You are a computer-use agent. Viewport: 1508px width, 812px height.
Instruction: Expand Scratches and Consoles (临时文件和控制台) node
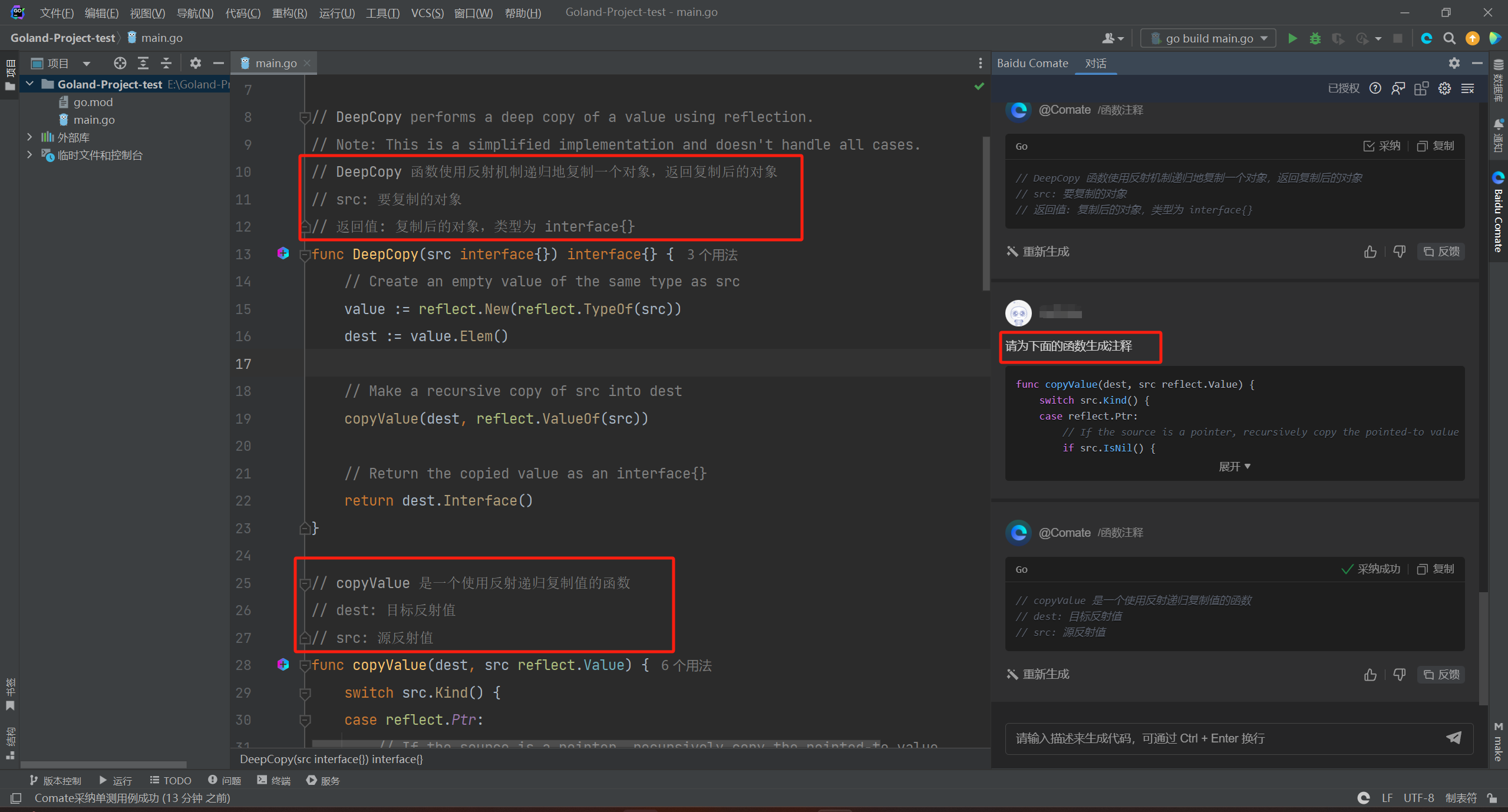pos(29,155)
